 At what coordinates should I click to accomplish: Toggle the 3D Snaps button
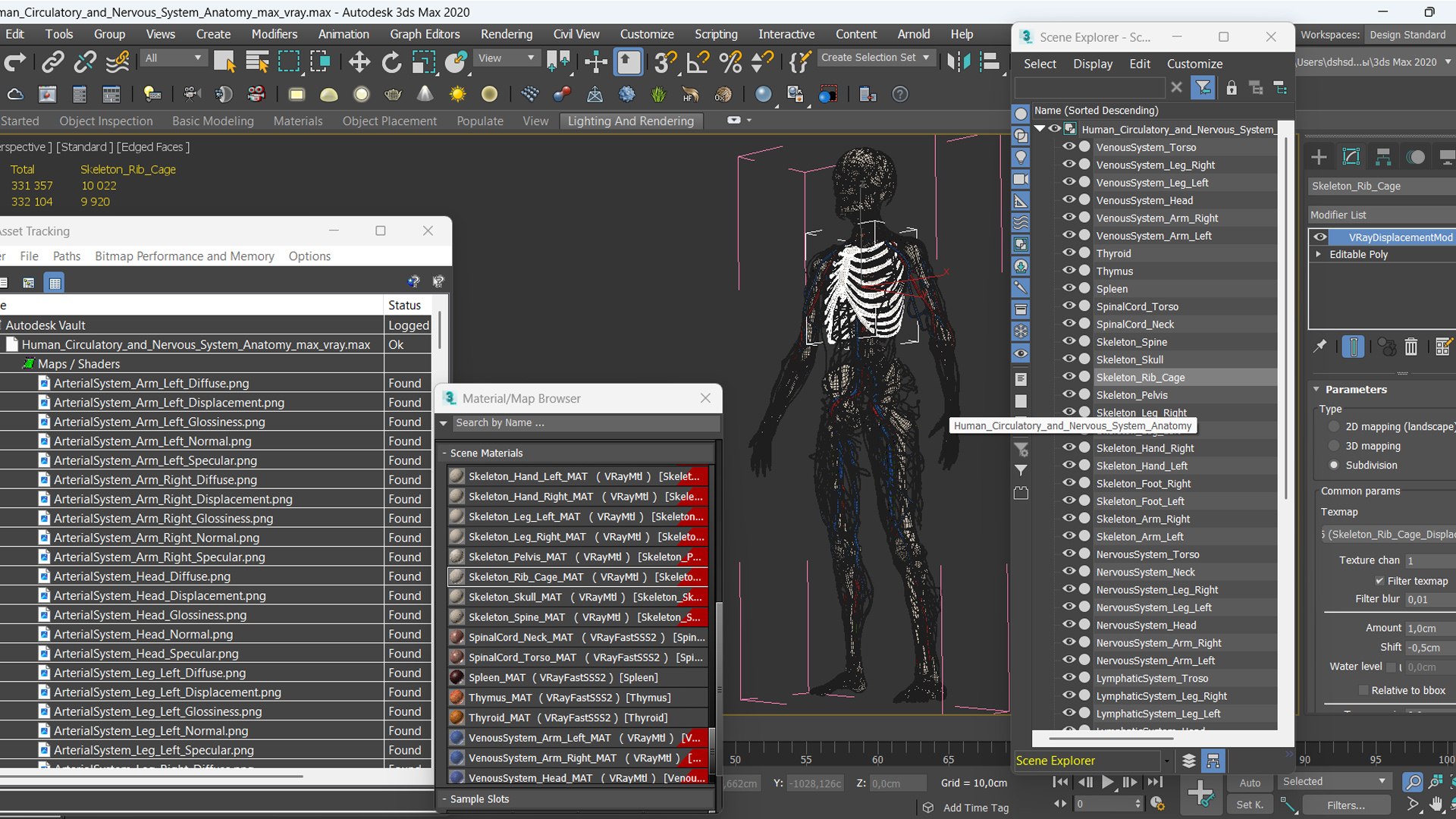coord(665,61)
